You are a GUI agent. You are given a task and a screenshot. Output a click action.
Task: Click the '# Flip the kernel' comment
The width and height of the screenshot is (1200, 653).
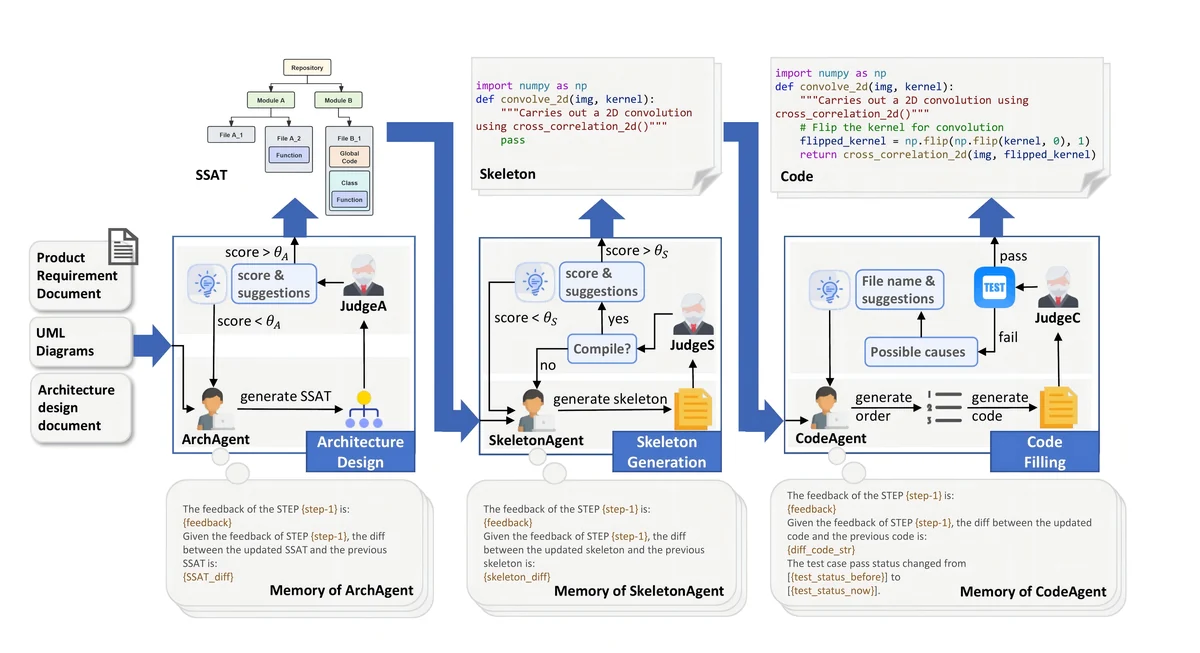tap(902, 128)
